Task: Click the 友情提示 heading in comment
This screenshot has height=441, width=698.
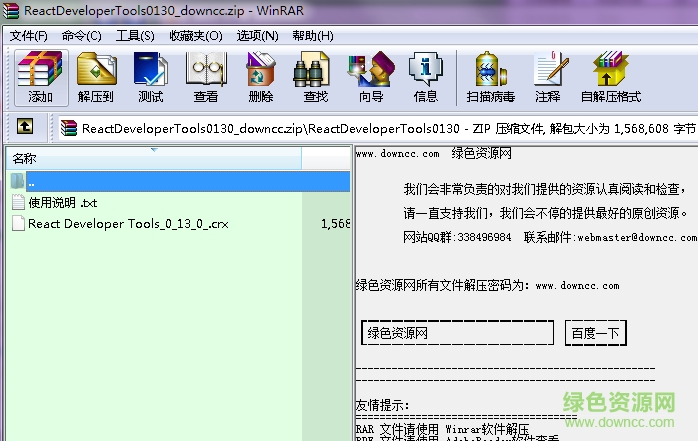Action: (382, 405)
